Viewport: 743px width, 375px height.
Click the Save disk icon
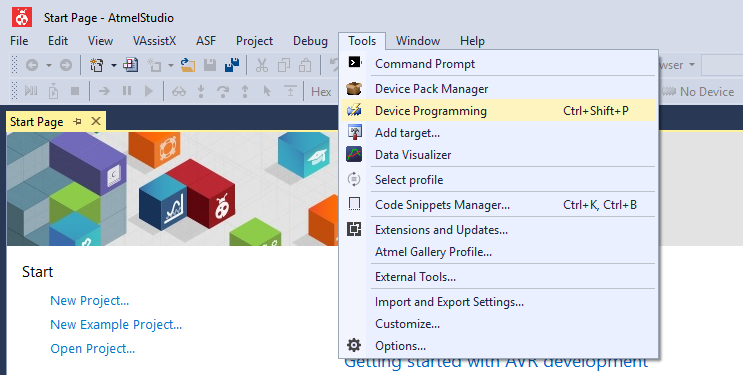(x=210, y=65)
